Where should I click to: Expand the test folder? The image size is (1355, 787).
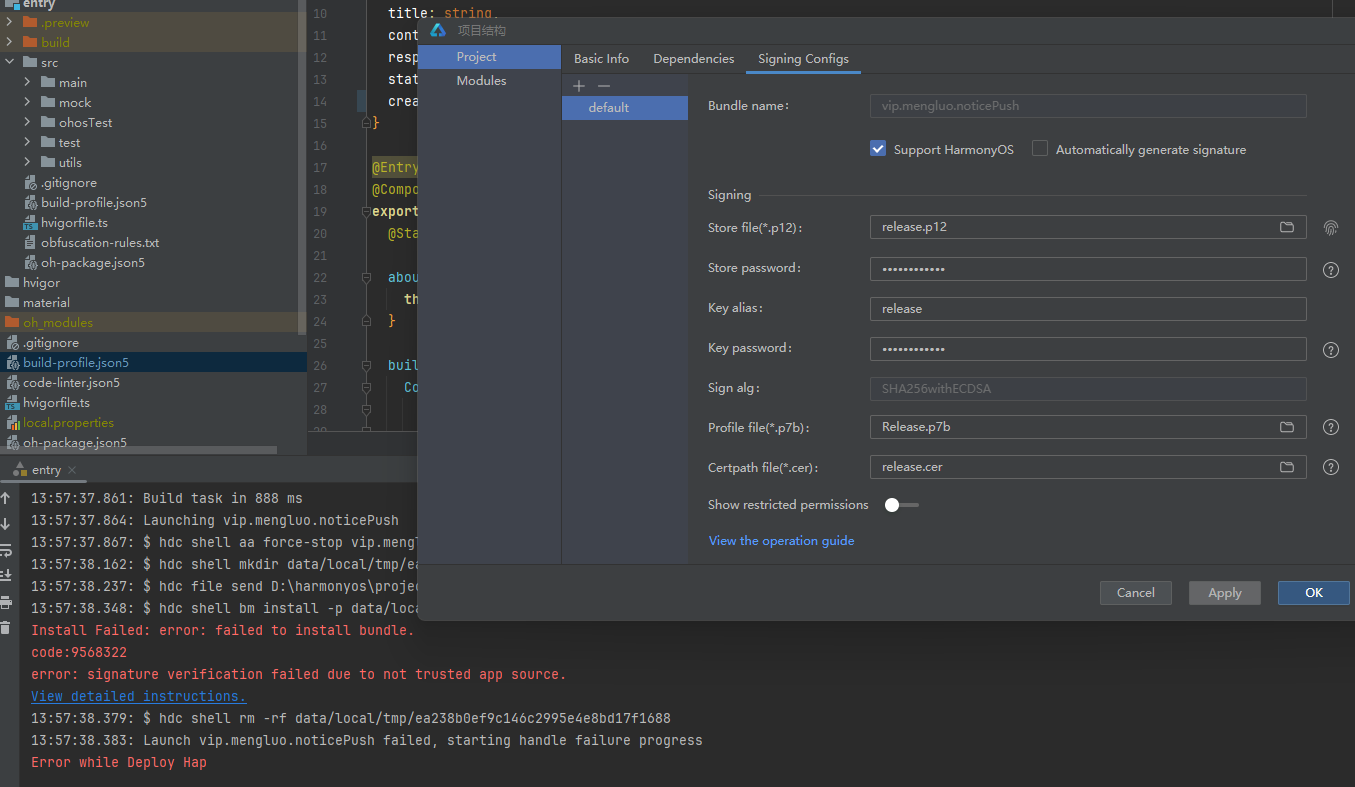click(27, 142)
